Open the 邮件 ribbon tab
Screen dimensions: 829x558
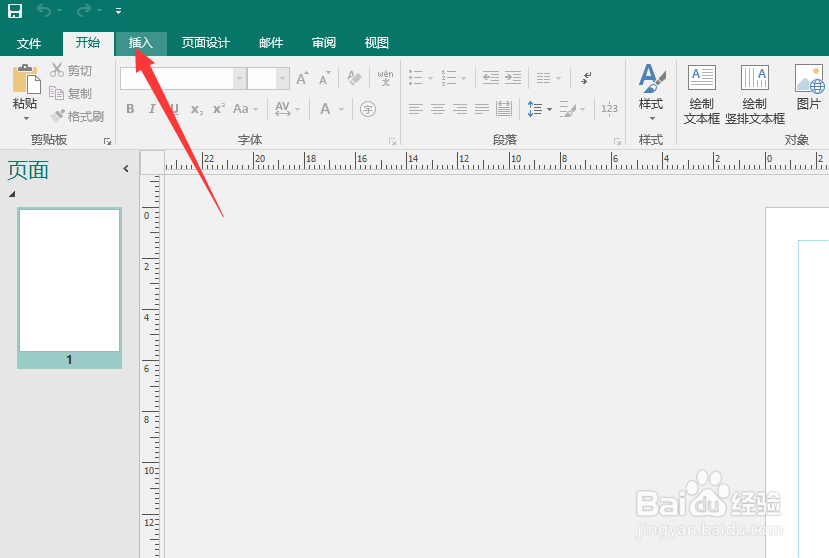[x=271, y=43]
